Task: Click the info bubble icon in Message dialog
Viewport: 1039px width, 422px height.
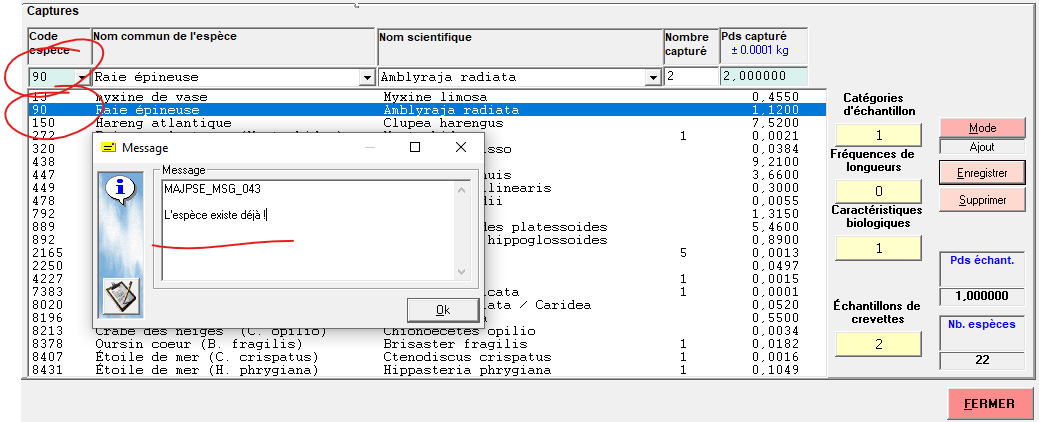Action: [121, 190]
